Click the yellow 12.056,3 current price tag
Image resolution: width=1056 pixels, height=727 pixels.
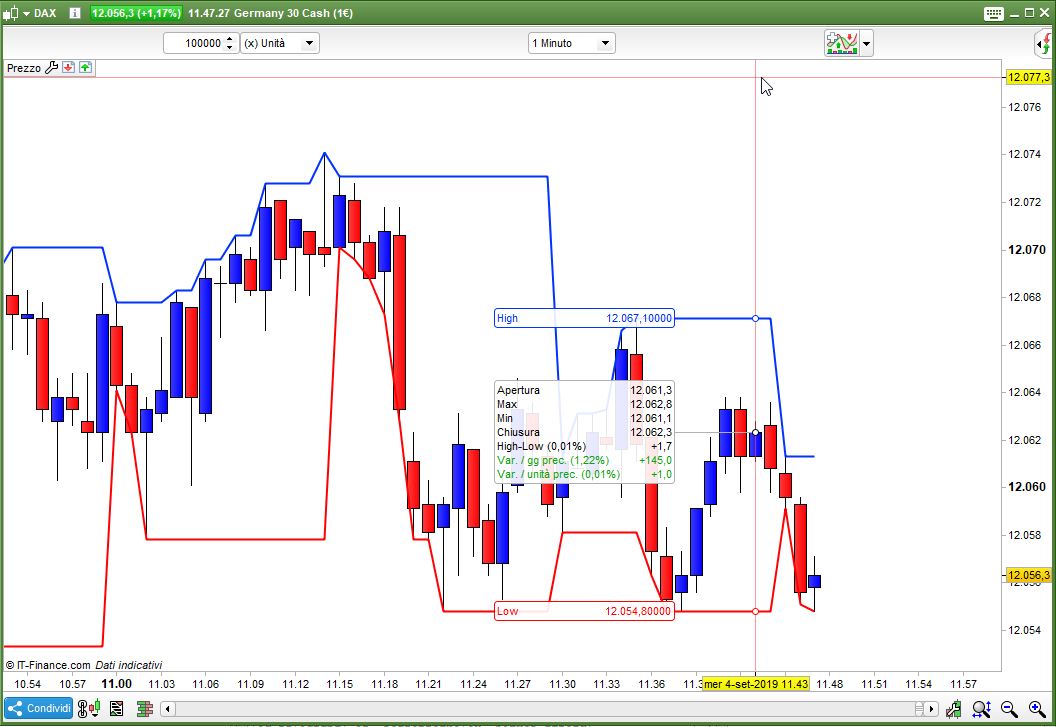click(x=1028, y=575)
